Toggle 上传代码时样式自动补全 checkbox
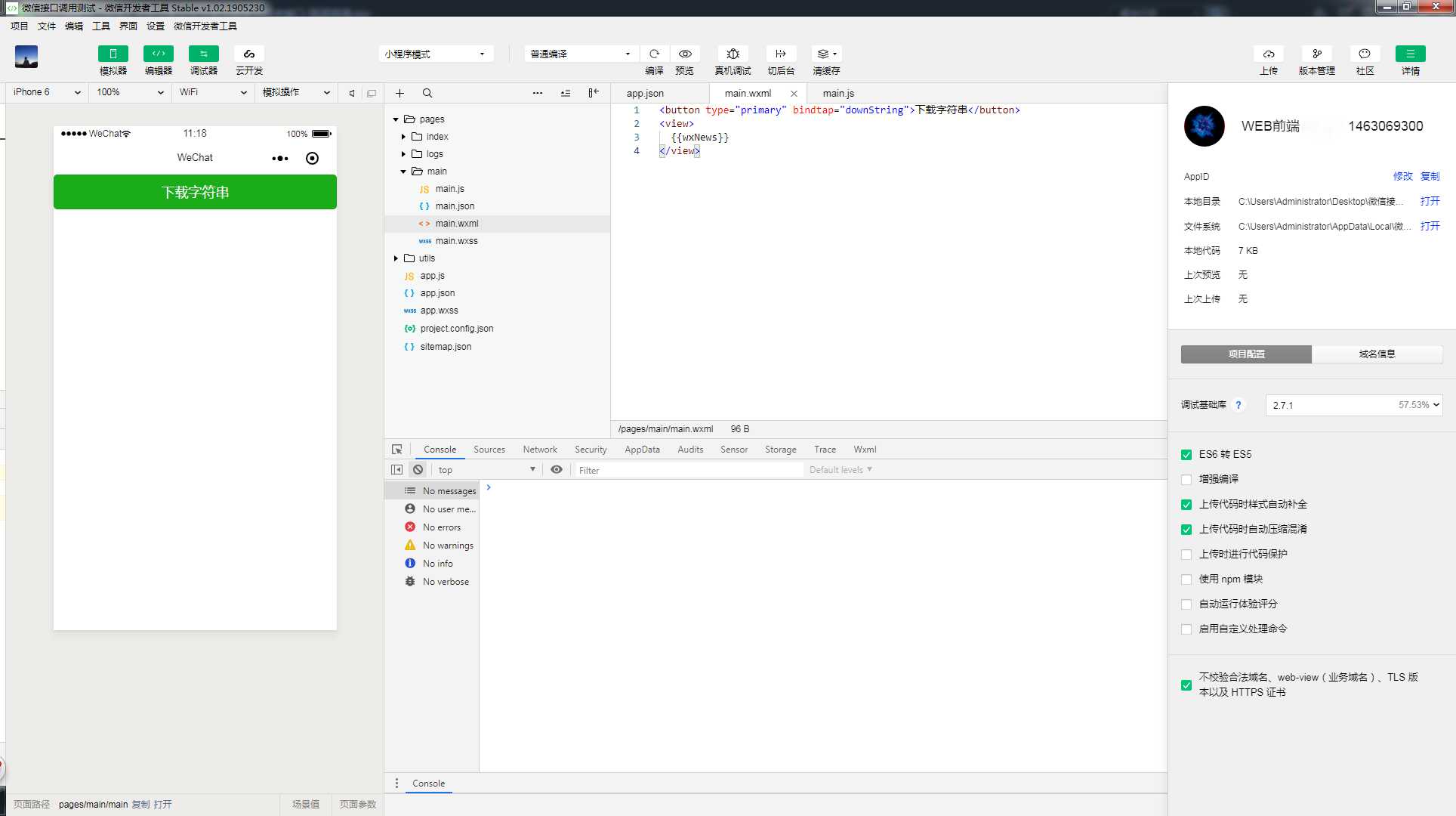Image resolution: width=1456 pixels, height=816 pixels. (x=1186, y=504)
